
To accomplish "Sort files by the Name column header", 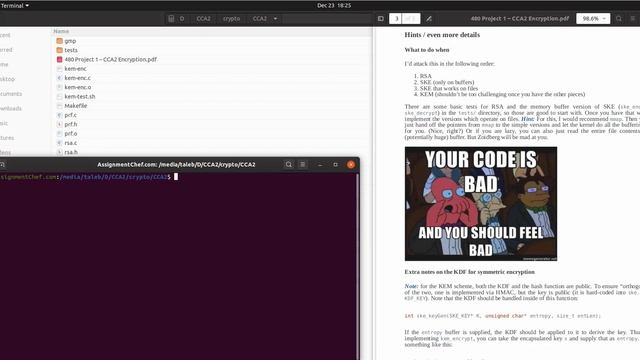I will (61, 31).
